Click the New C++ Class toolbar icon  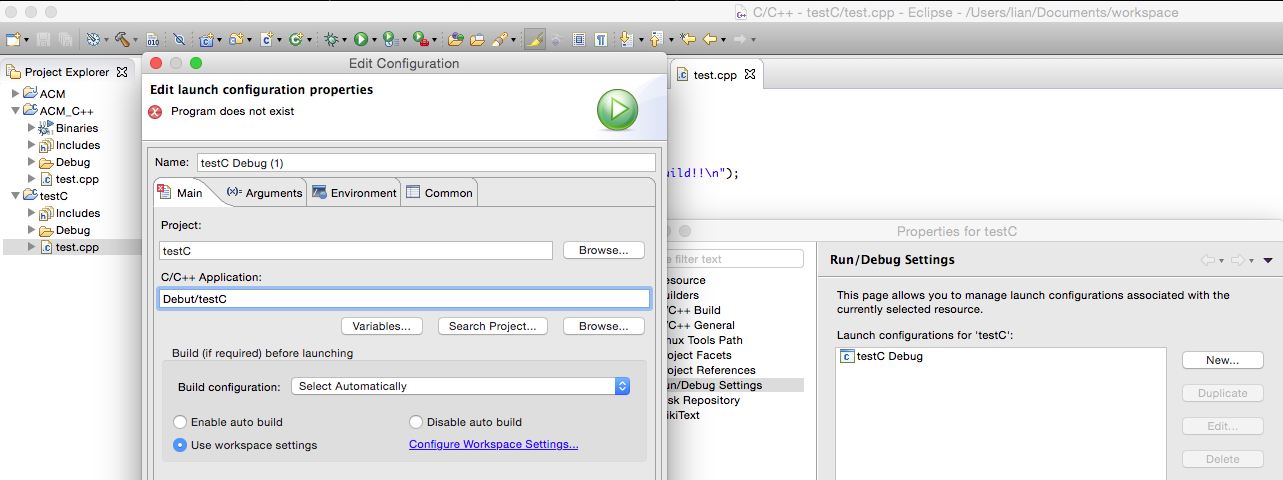point(266,39)
